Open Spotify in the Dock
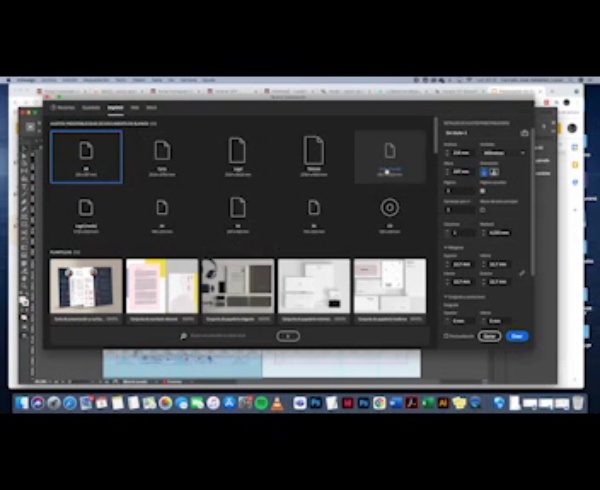This screenshot has height=490, width=600. [x=261, y=403]
